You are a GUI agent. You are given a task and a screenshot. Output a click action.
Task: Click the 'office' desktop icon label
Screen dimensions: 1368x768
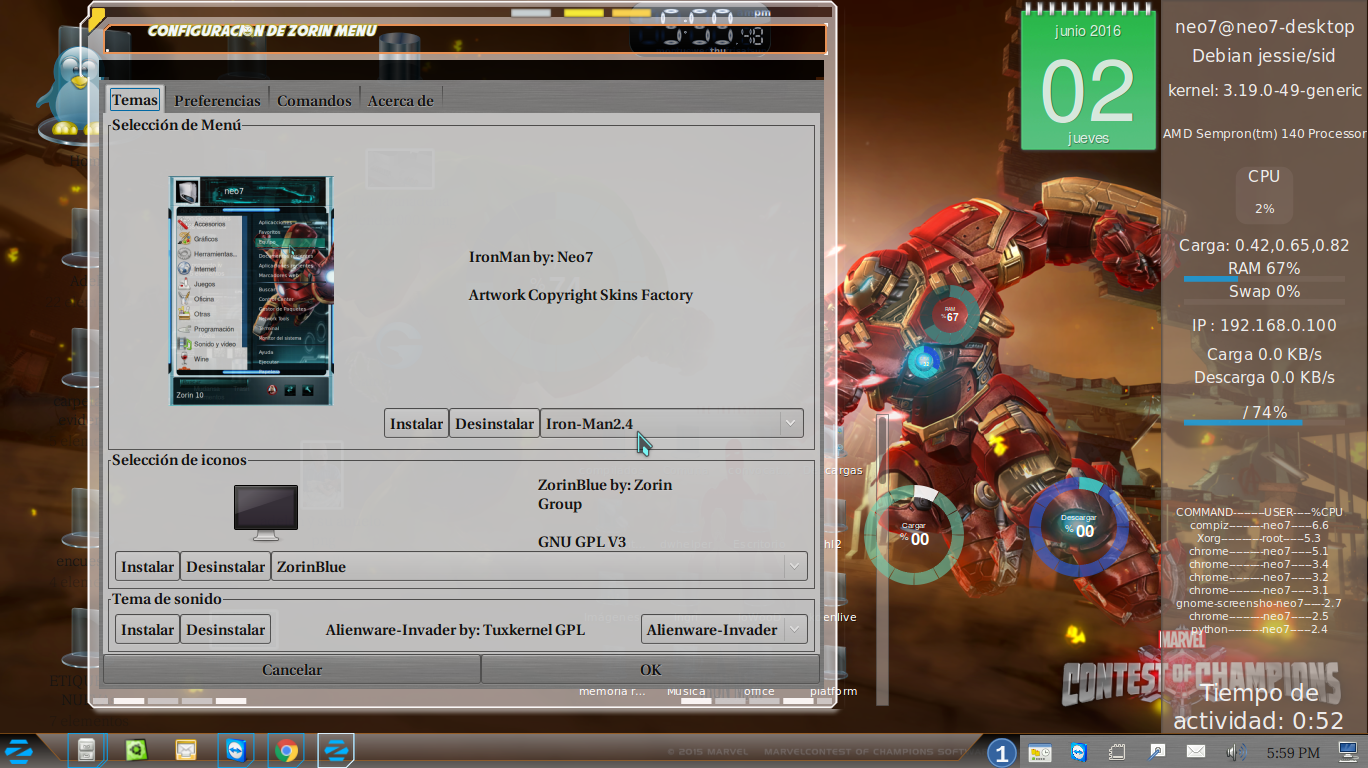coord(759,691)
